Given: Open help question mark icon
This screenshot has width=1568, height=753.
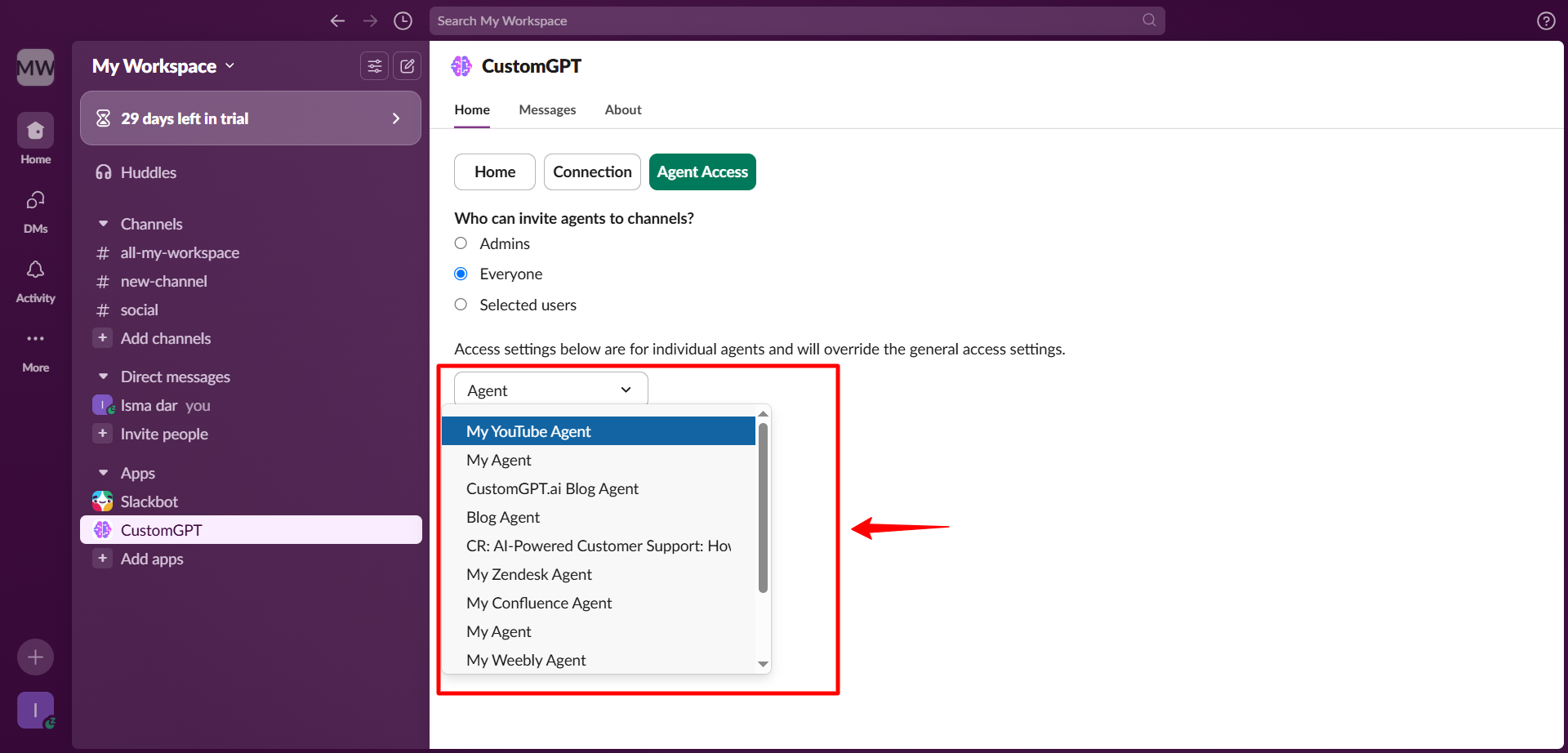Looking at the screenshot, I should tap(1546, 21).
